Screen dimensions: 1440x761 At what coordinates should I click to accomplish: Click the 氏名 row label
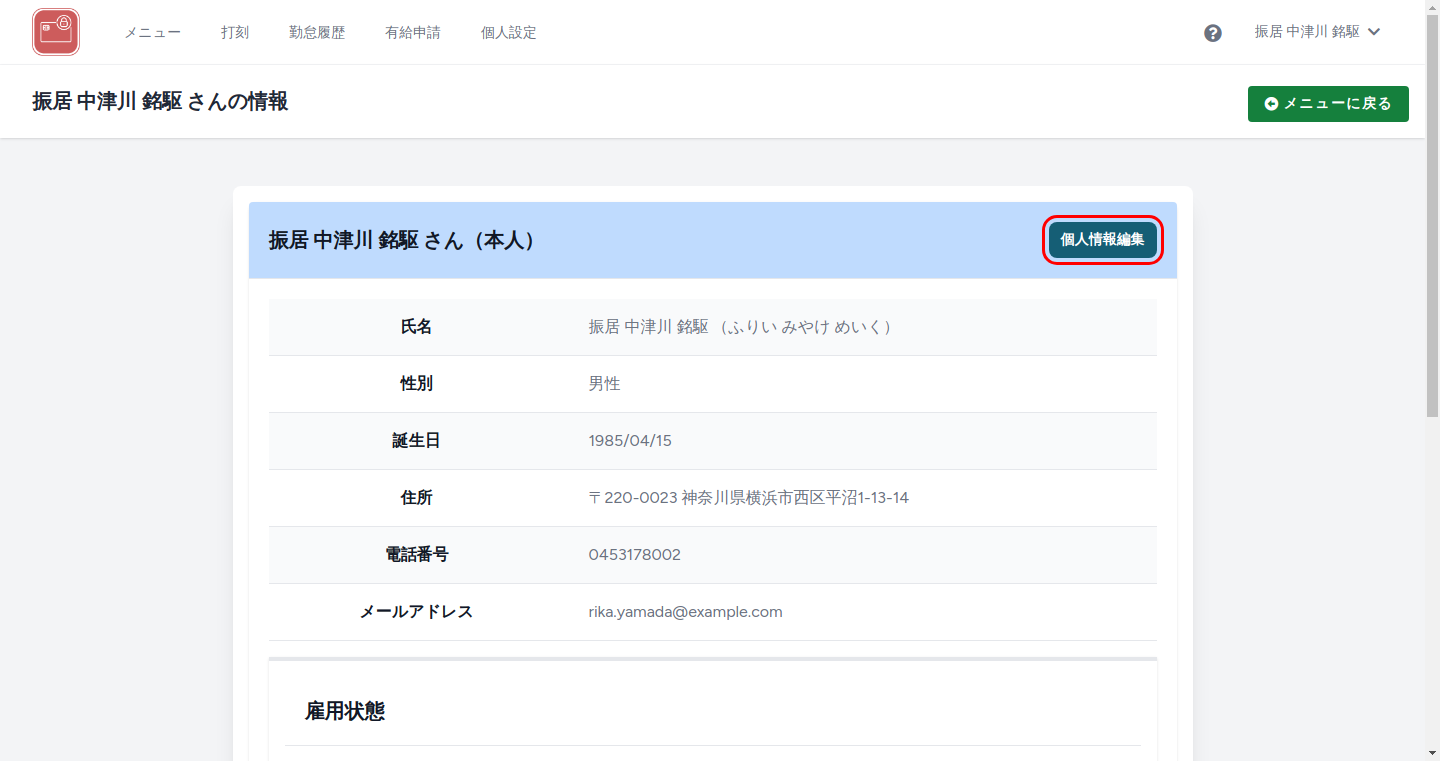click(x=417, y=327)
